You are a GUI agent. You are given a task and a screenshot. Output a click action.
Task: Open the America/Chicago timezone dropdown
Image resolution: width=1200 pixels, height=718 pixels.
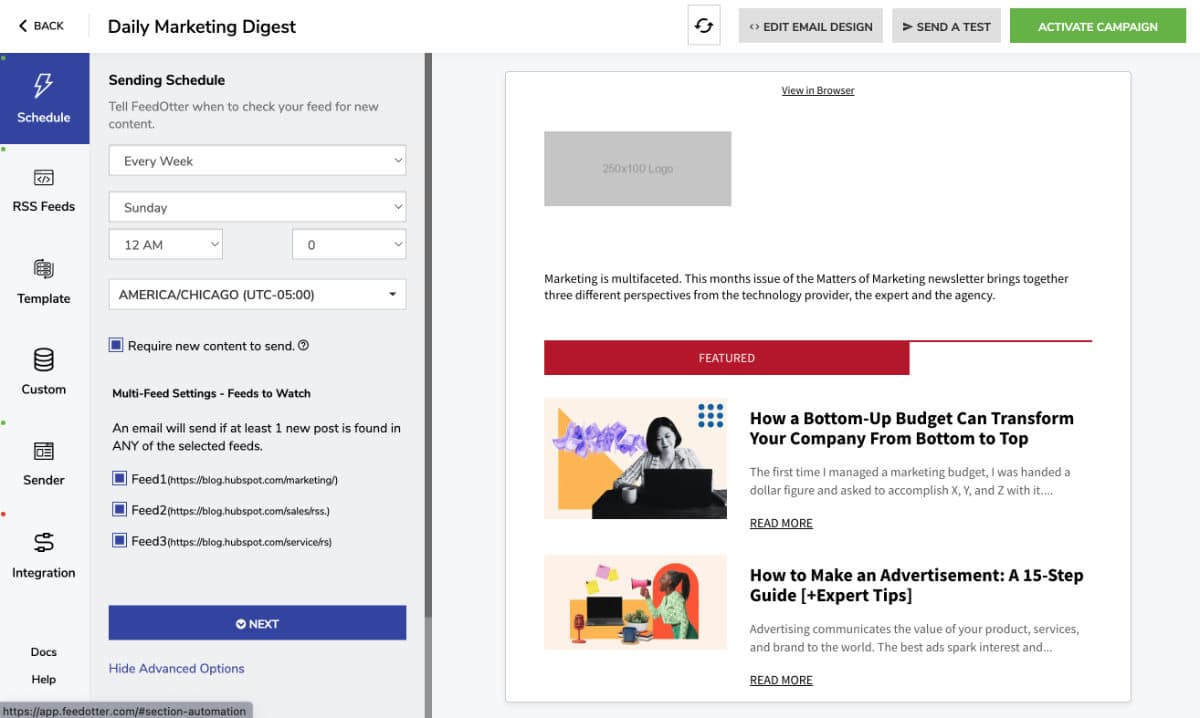[x=257, y=295]
